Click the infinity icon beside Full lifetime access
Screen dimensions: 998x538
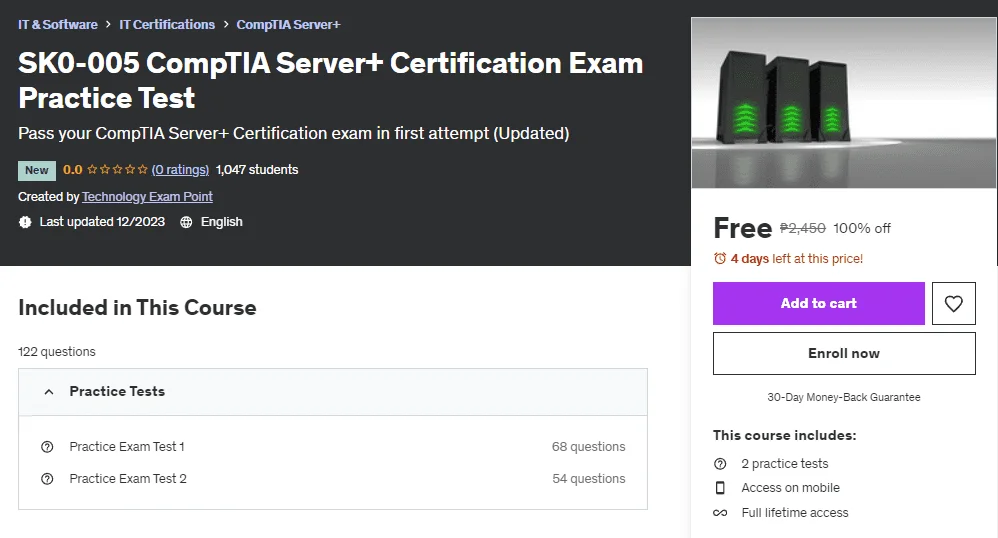click(x=720, y=513)
